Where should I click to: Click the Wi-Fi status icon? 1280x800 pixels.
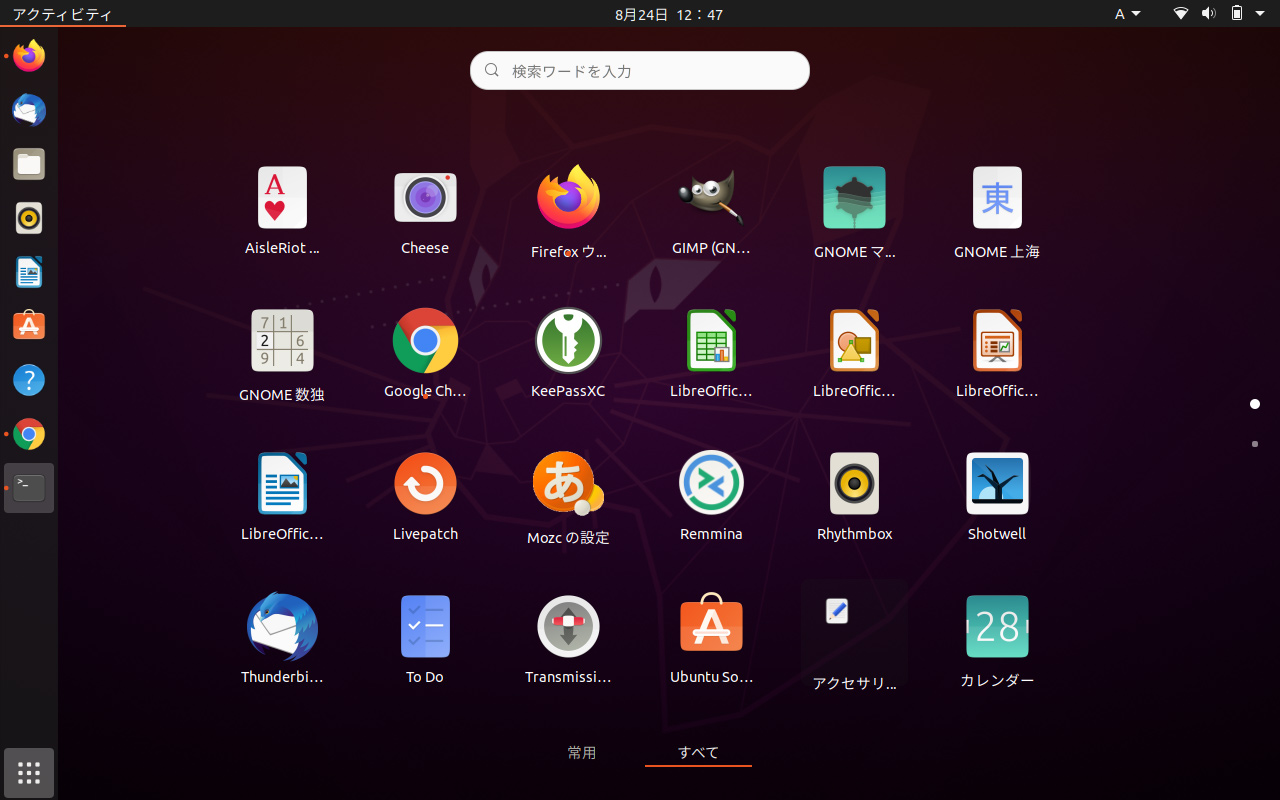coord(1181,14)
